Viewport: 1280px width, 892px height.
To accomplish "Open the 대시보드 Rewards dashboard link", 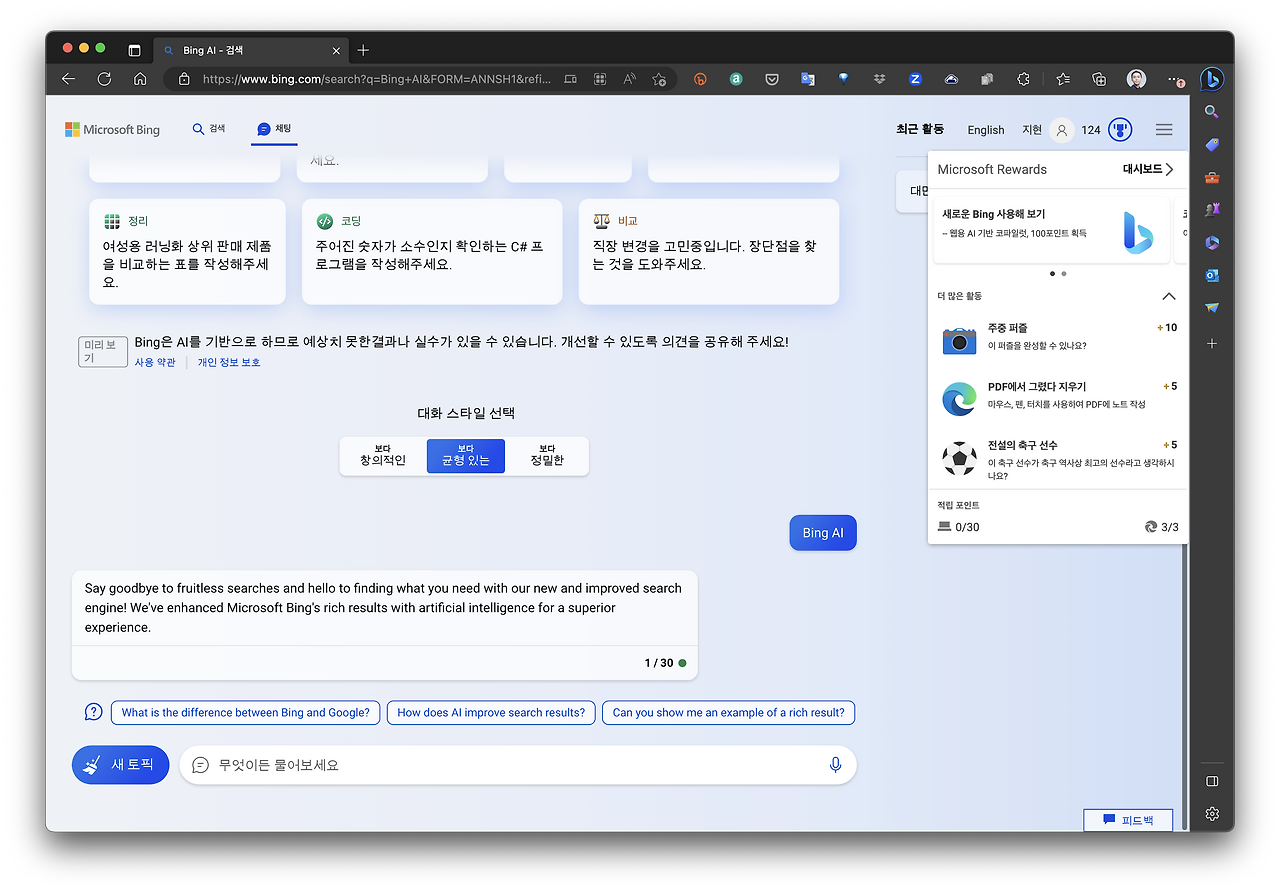I will pyautogui.click(x=1148, y=169).
